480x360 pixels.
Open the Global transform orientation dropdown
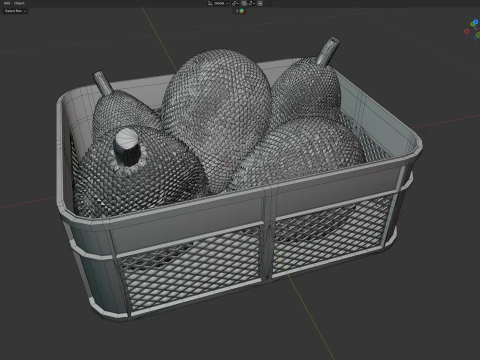[218, 3]
